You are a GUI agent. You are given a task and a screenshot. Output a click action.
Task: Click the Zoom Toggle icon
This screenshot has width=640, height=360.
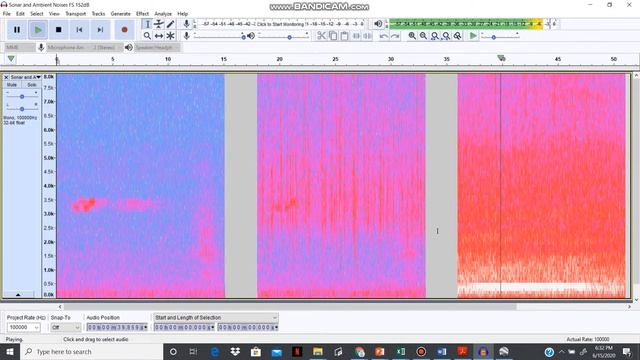pos(458,36)
